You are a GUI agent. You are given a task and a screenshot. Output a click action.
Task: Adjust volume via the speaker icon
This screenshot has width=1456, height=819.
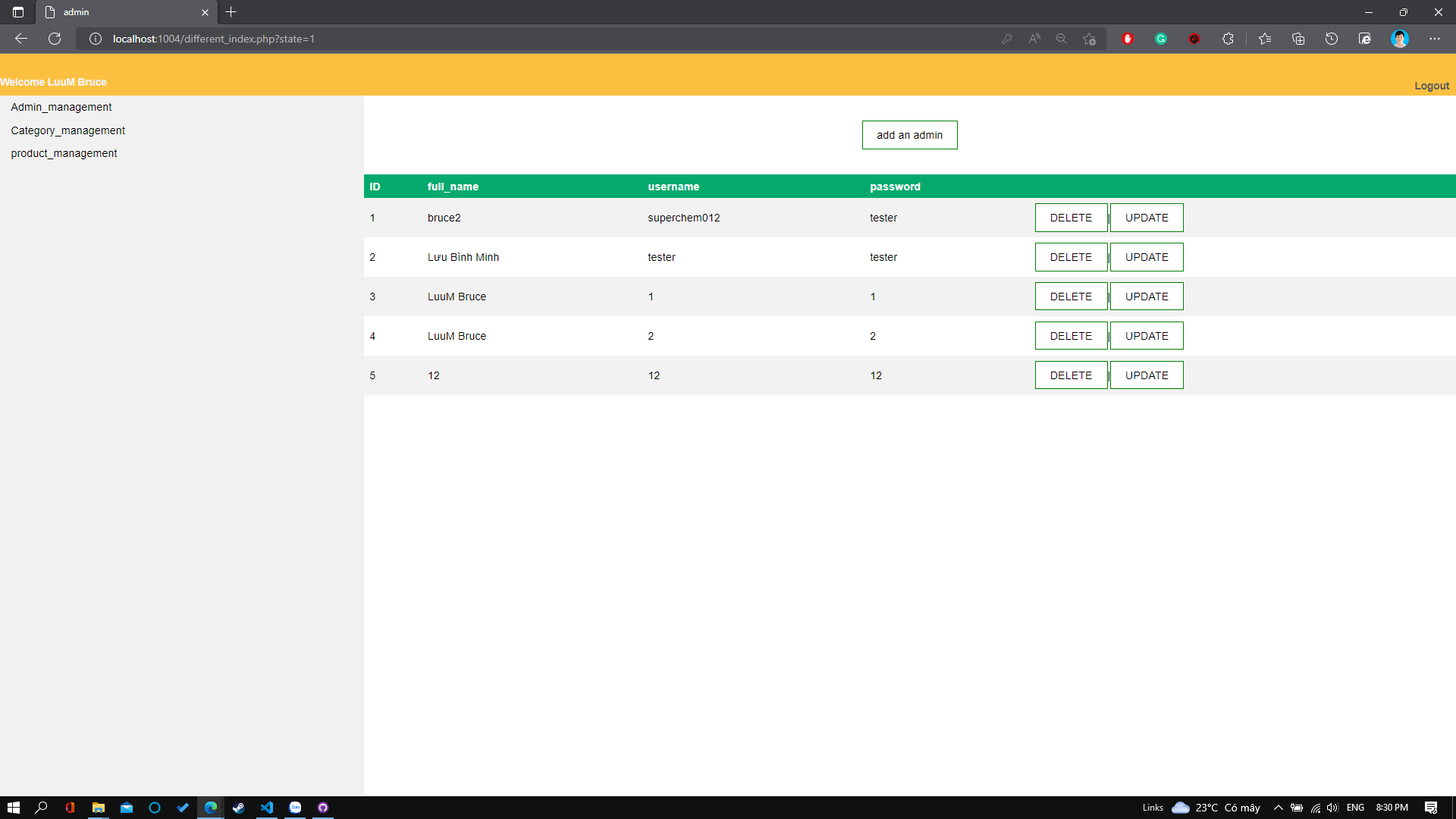(1333, 808)
